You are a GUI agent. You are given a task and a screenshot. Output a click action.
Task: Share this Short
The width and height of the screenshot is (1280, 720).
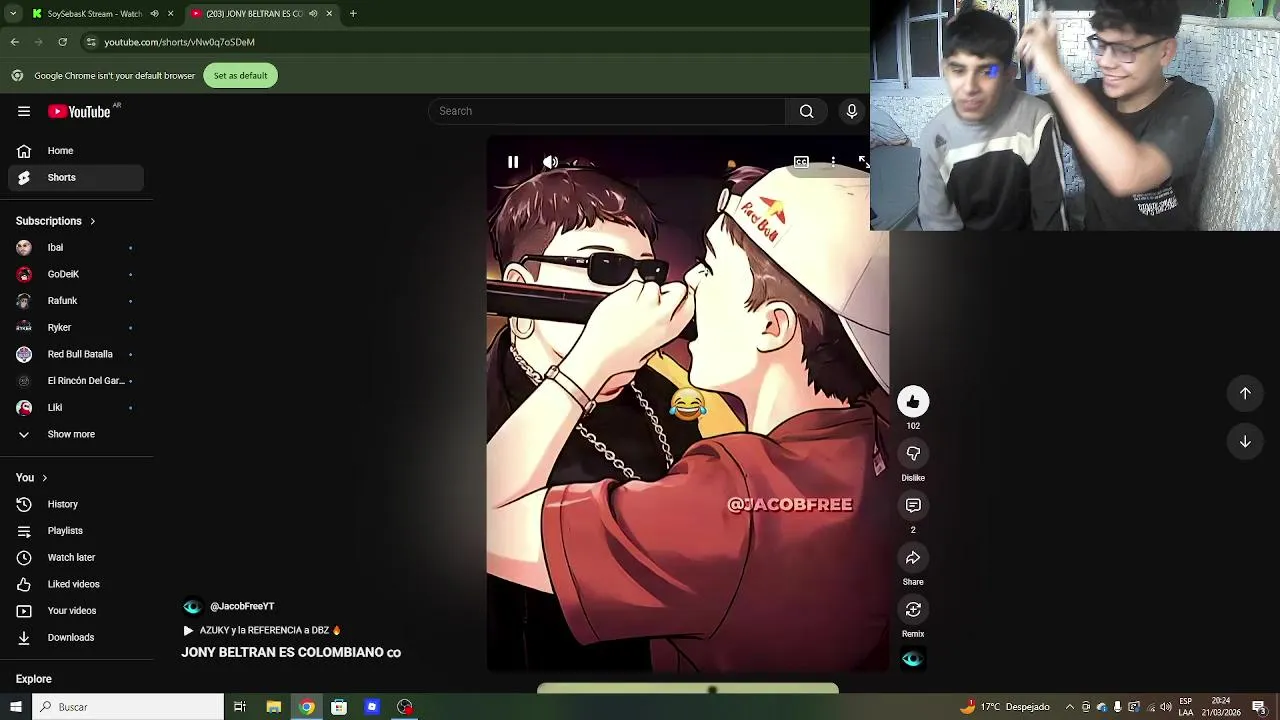coord(913,558)
